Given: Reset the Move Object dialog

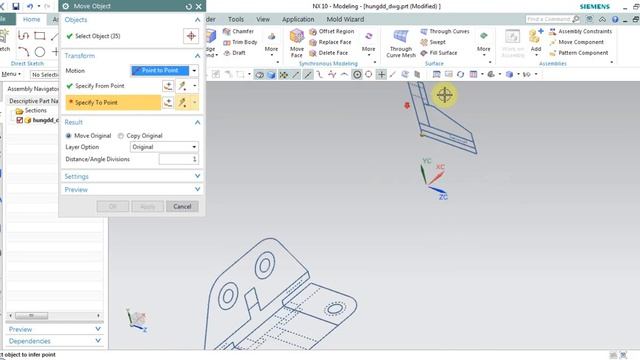Looking at the screenshot, I should coord(189,7).
